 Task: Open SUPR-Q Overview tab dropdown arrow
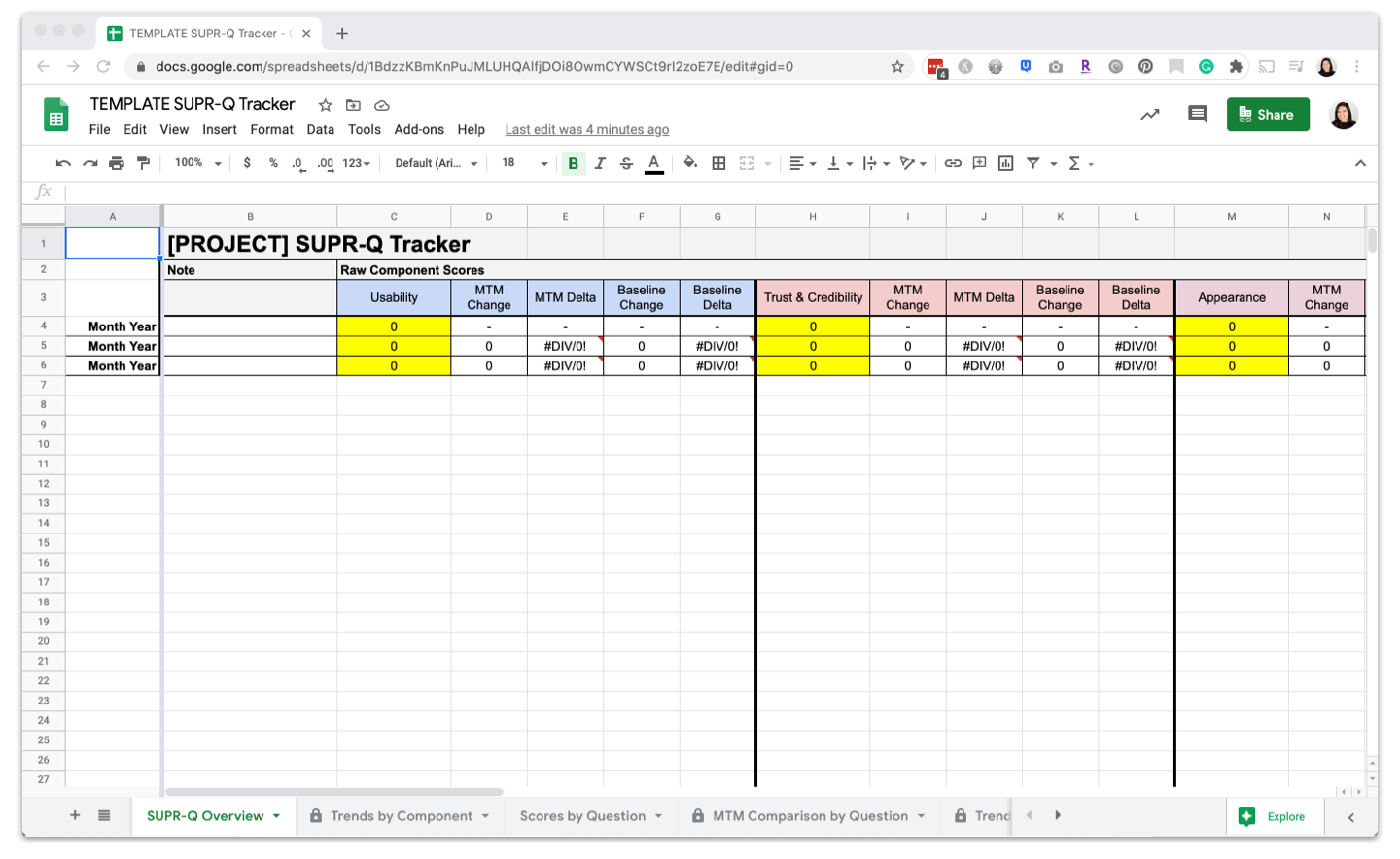277,816
